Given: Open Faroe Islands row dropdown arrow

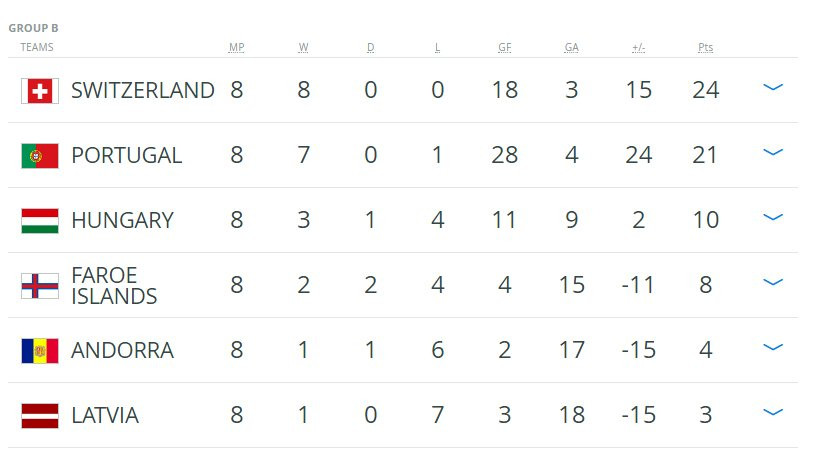Looking at the screenshot, I should (x=772, y=283).
